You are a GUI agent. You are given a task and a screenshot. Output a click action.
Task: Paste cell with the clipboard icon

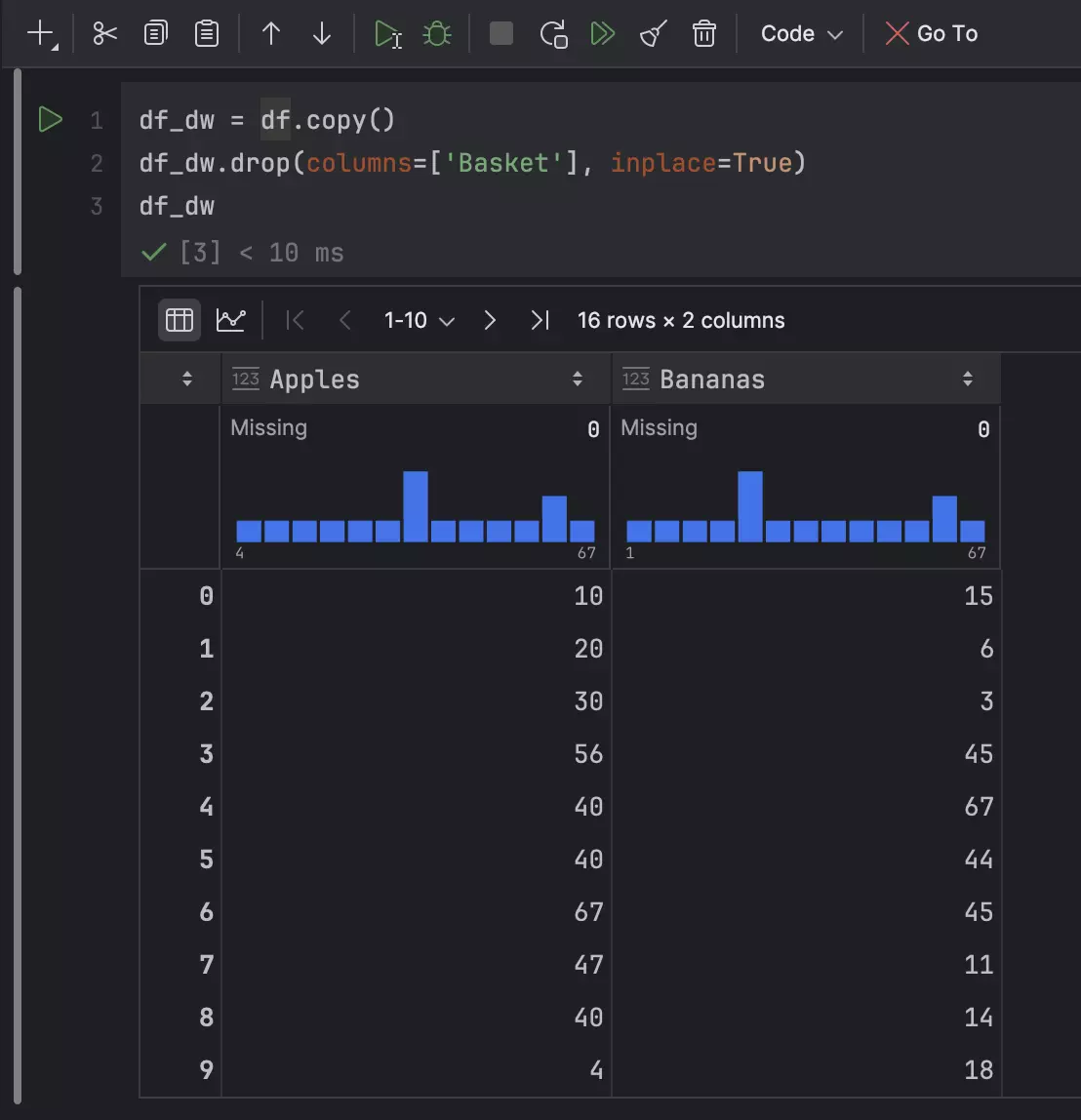207,34
